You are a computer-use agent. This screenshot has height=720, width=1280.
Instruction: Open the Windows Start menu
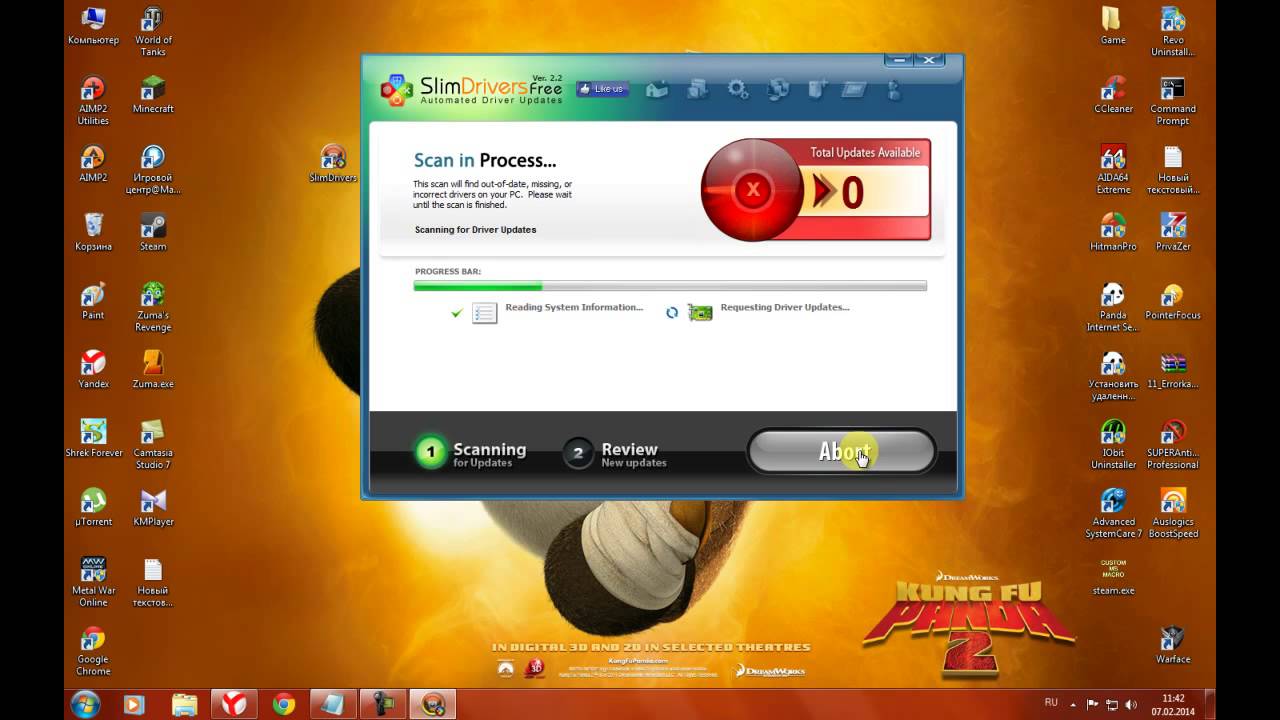point(85,704)
